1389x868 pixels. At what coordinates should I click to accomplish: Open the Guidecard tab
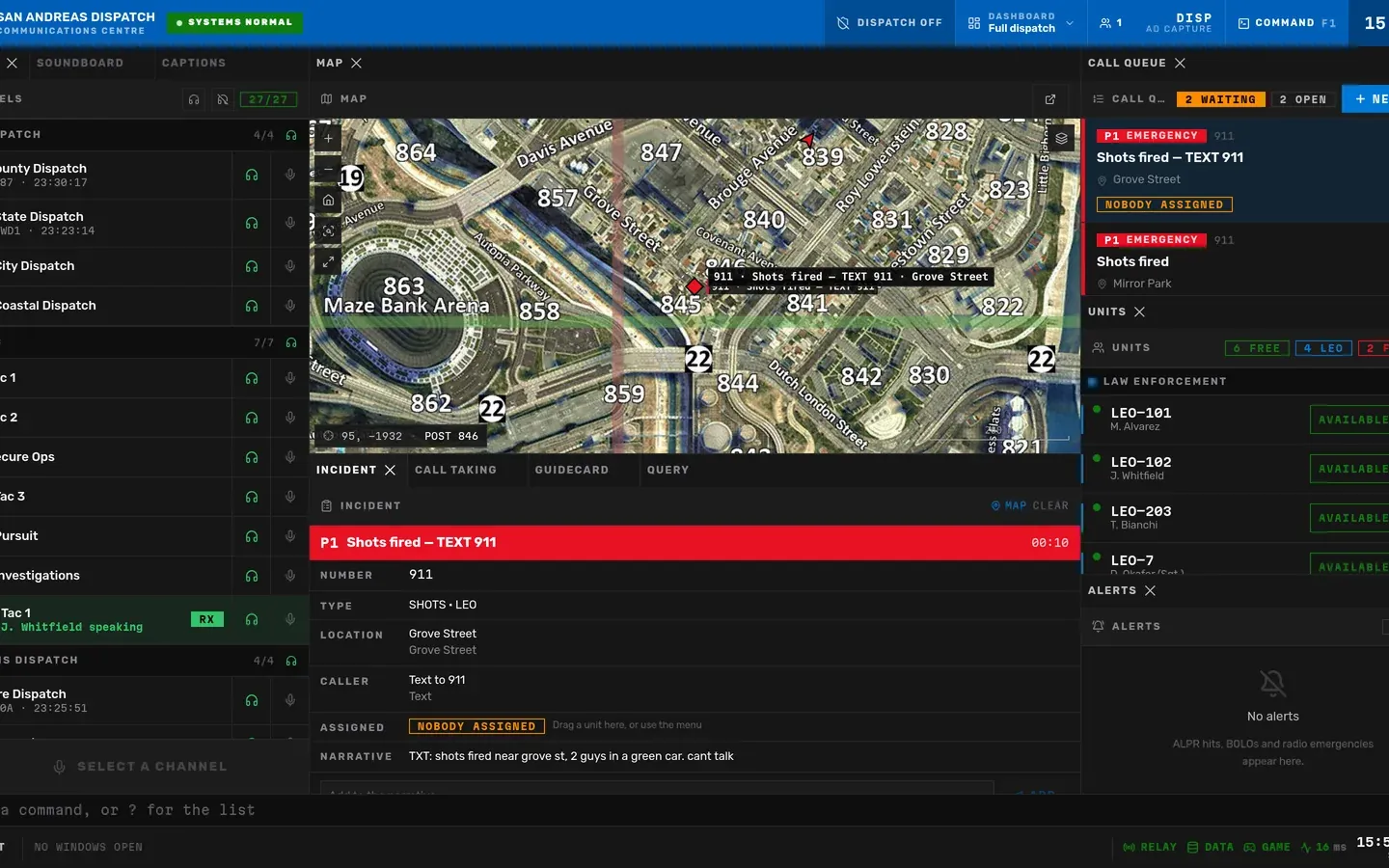572,470
